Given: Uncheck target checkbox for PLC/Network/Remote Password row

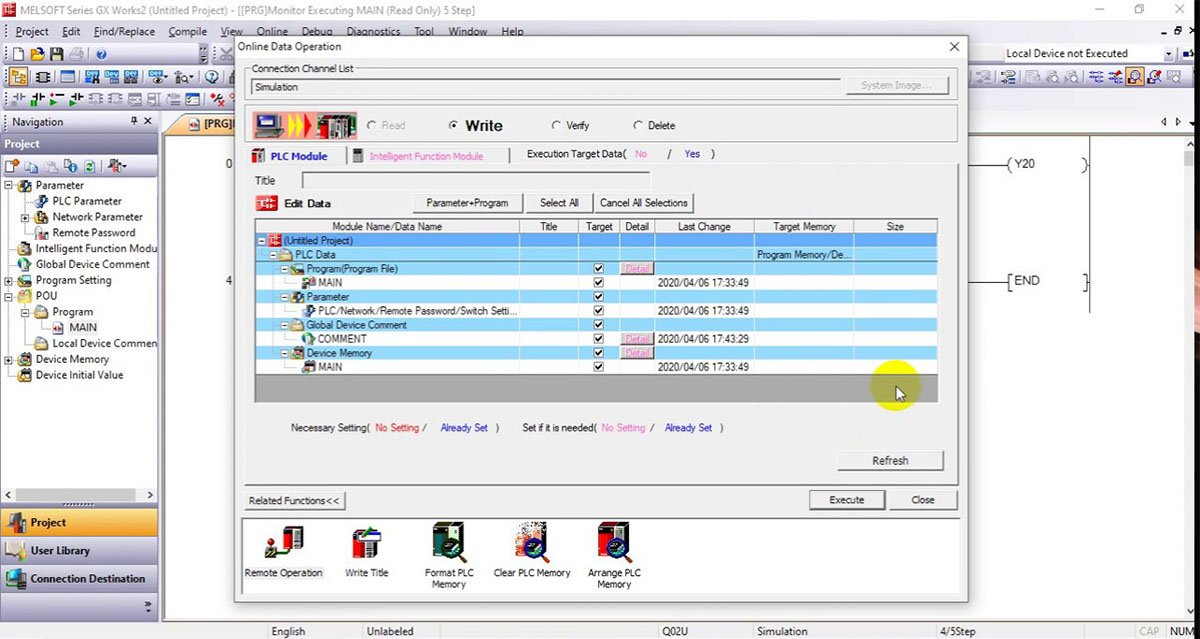Looking at the screenshot, I should point(598,311).
